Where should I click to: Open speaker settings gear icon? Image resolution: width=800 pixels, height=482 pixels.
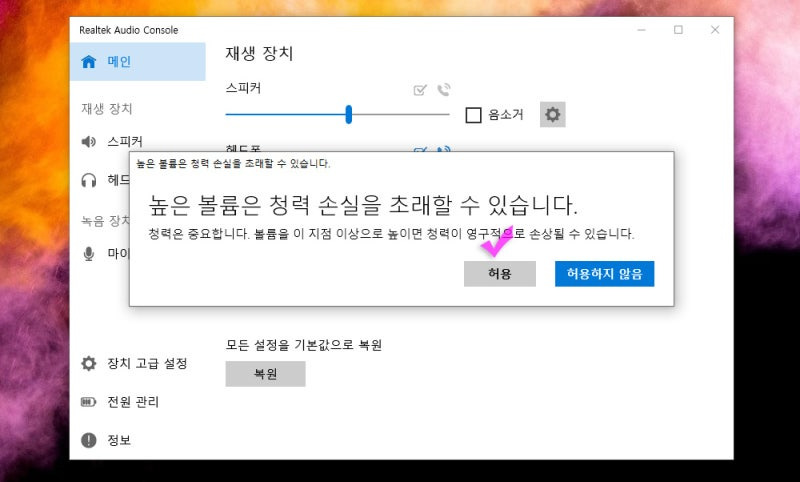click(x=553, y=114)
